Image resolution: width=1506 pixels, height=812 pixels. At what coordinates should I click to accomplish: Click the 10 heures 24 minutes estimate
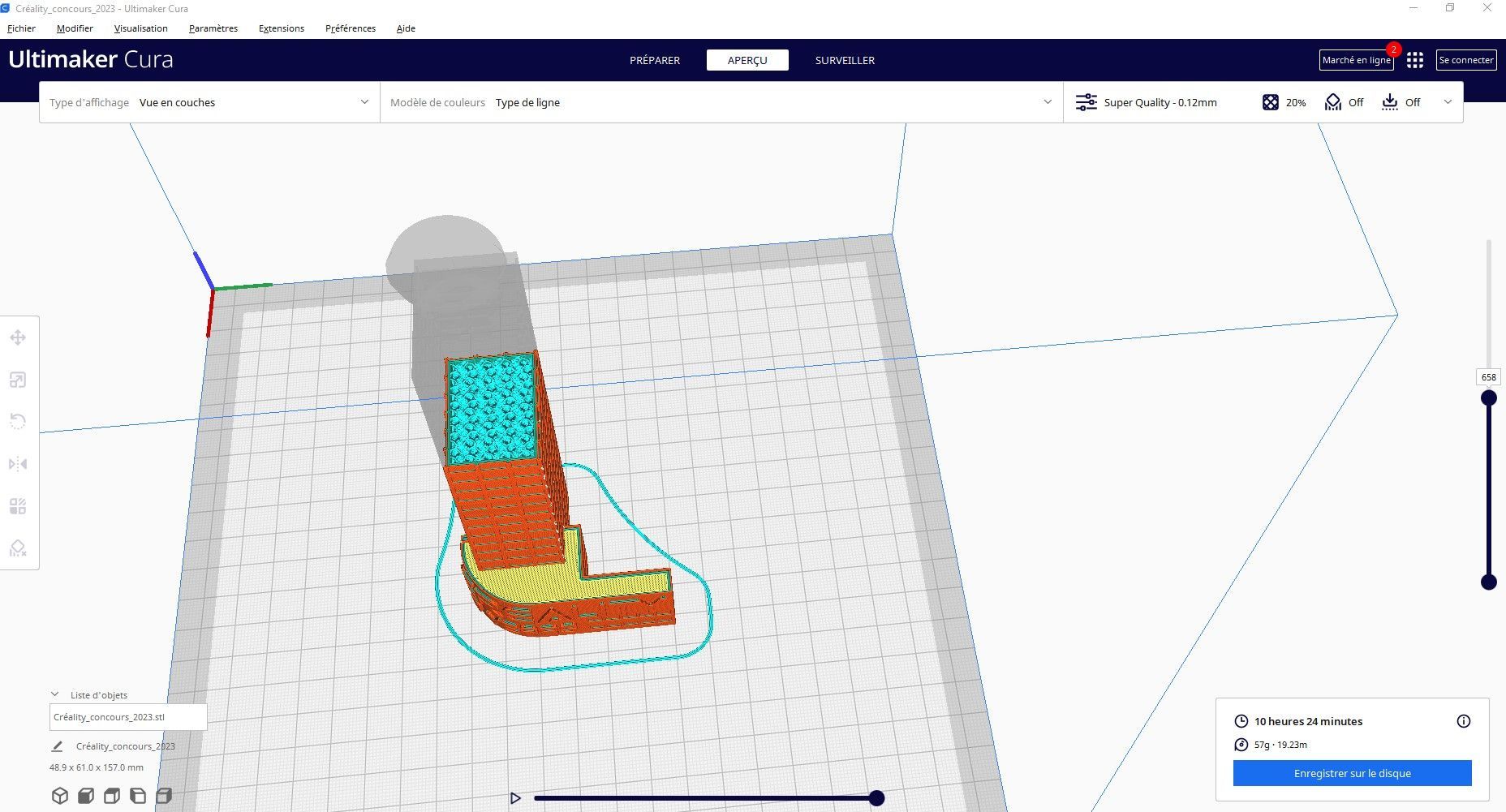tap(1308, 721)
